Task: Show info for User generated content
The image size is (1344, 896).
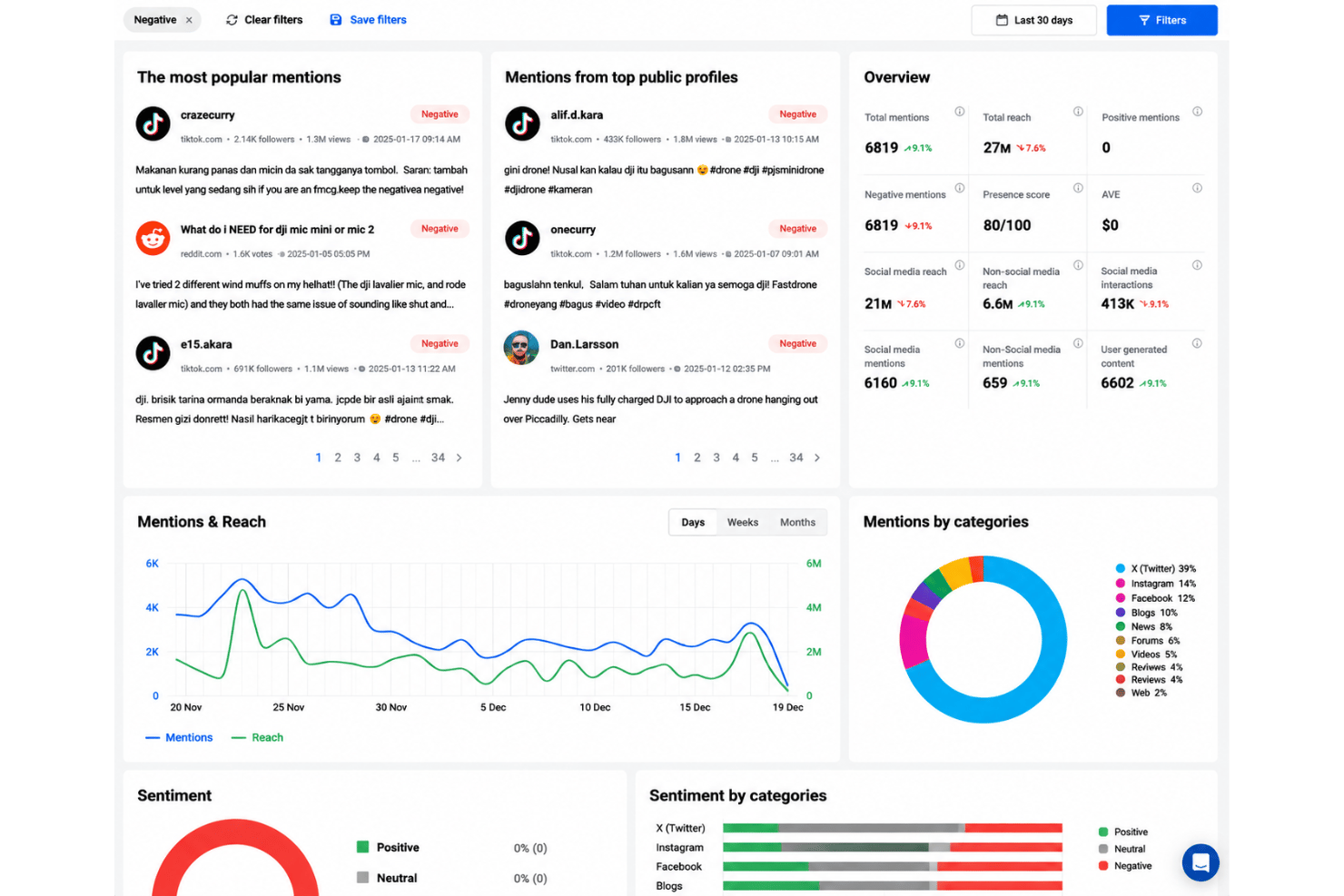Action: [x=1197, y=343]
